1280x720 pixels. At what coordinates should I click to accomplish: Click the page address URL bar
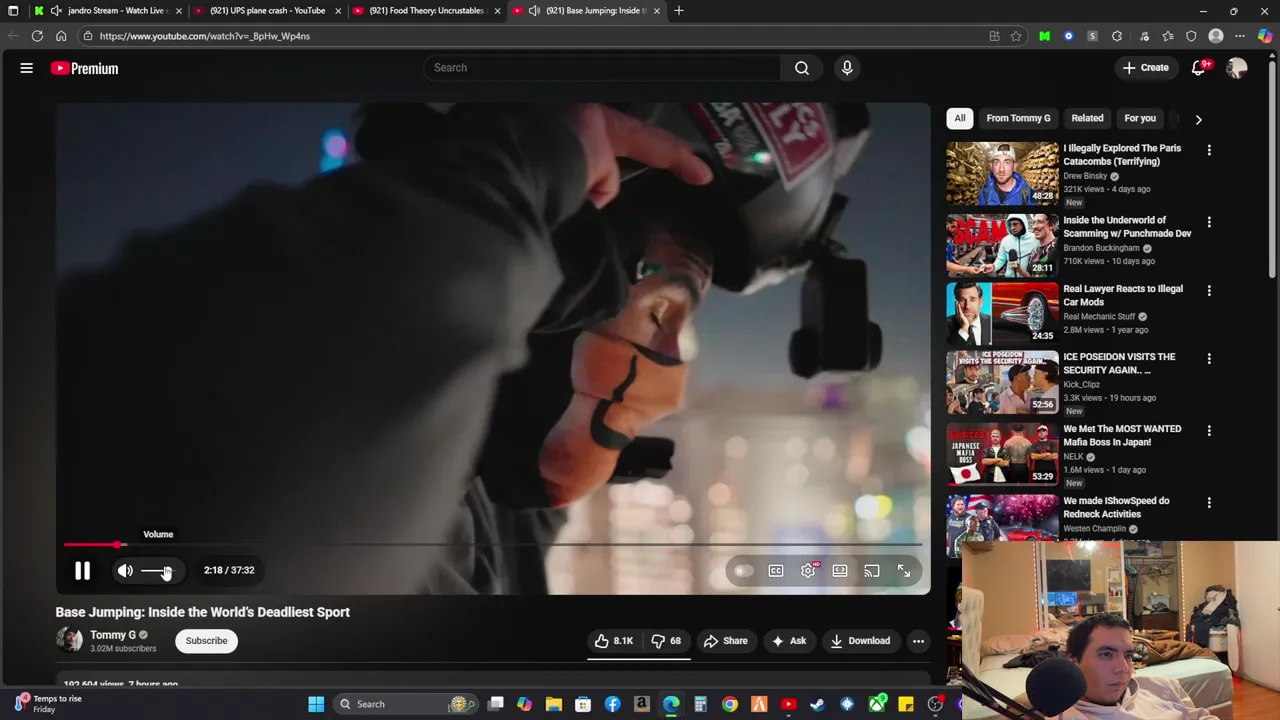[x=530, y=36]
